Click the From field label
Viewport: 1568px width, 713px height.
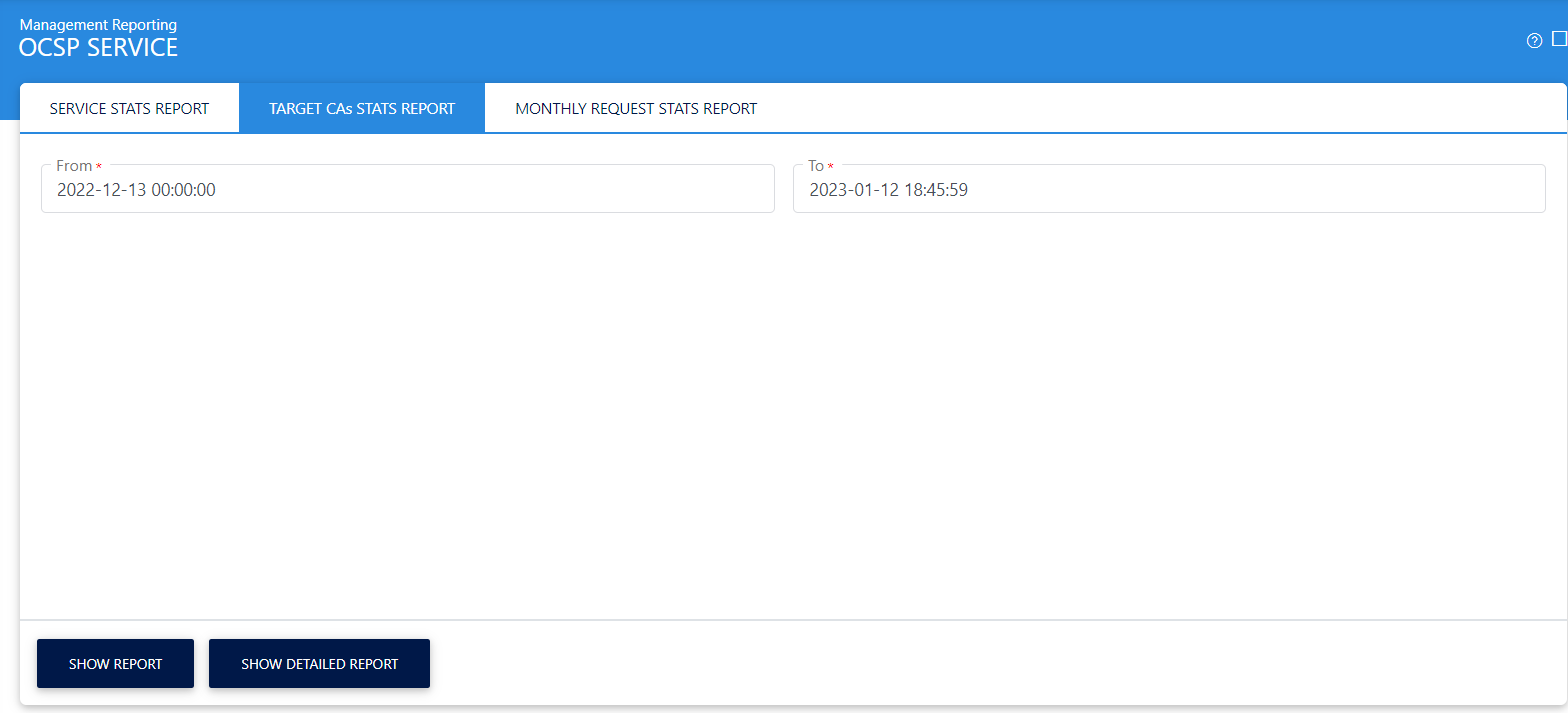point(73,166)
